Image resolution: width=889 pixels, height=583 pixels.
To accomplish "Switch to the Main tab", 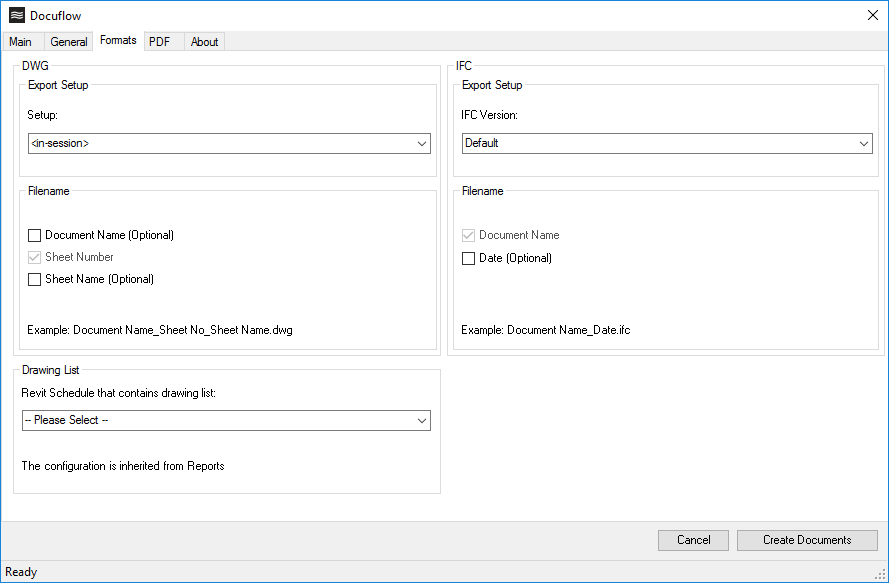I will (21, 41).
